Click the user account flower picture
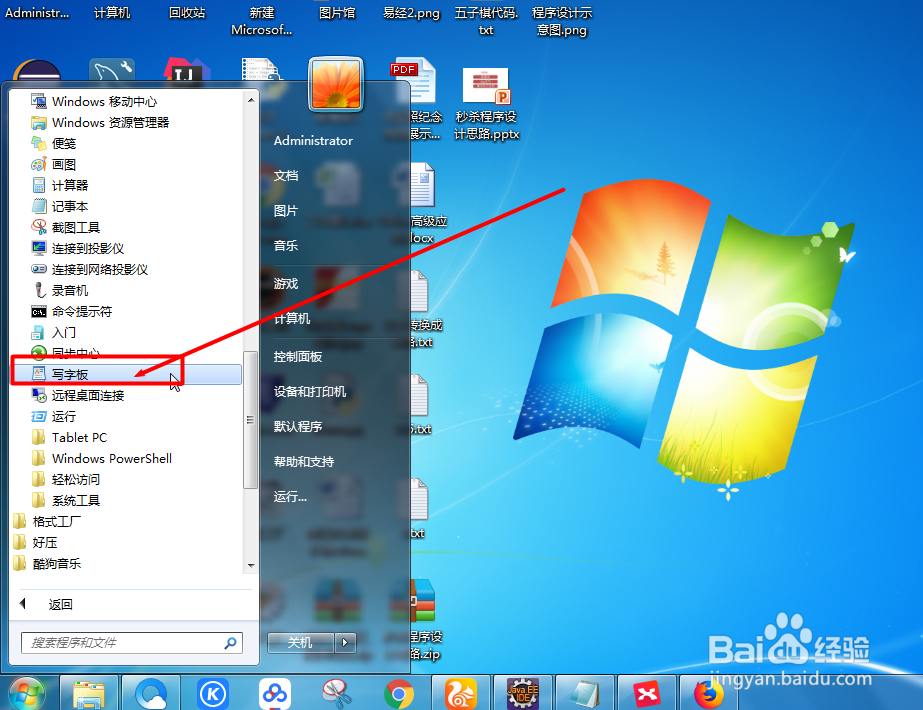 (336, 84)
